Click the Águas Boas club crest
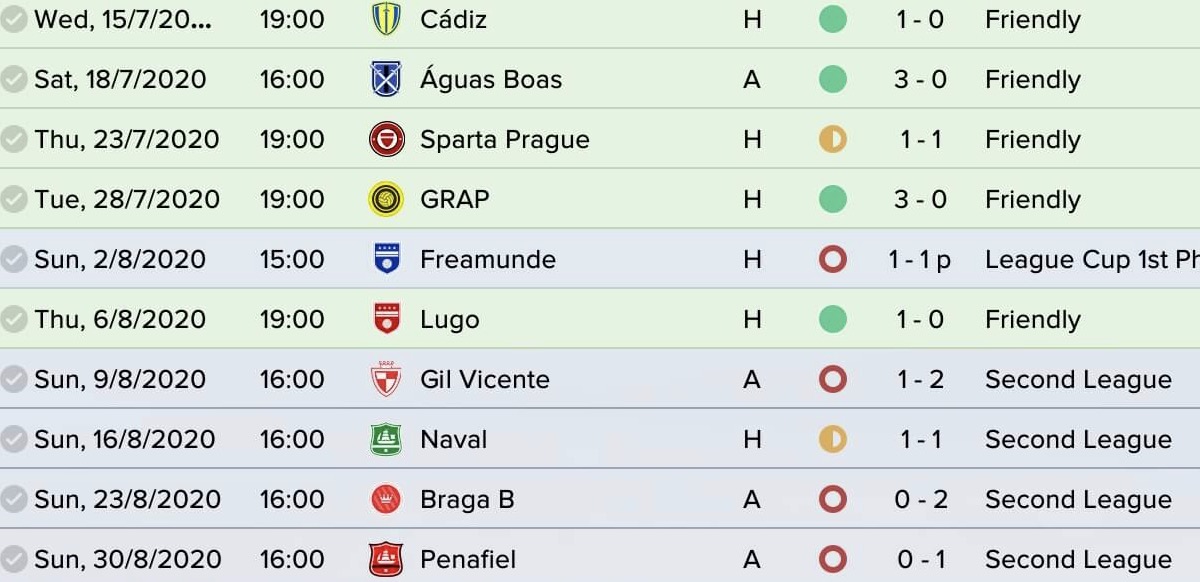Image resolution: width=1200 pixels, height=582 pixels. click(x=386, y=79)
